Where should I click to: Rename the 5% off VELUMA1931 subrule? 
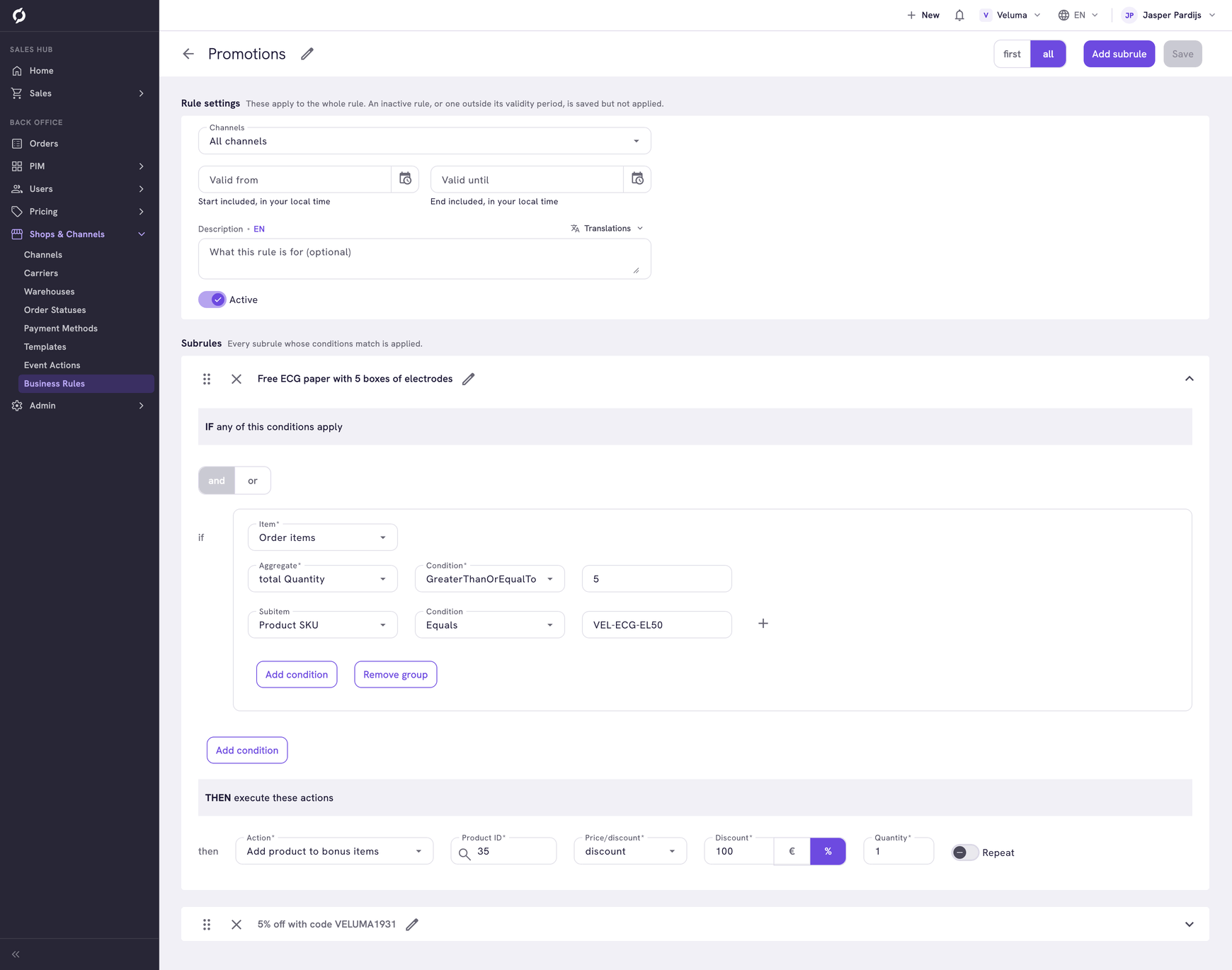(412, 924)
